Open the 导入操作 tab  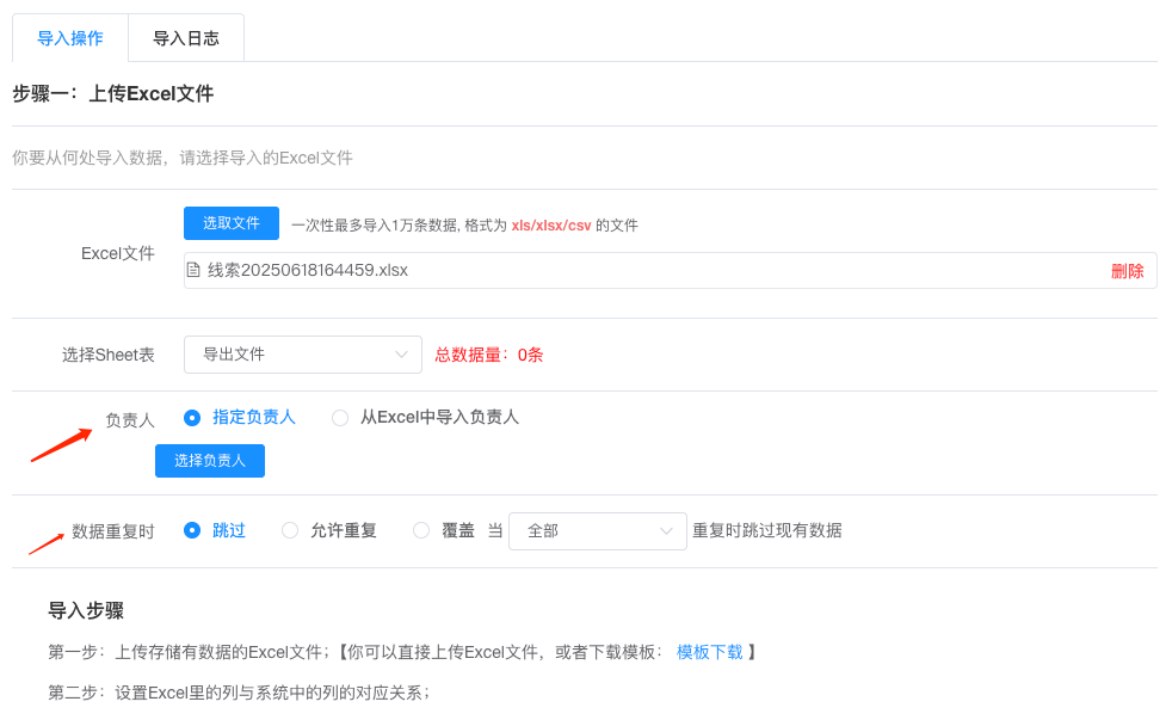point(70,39)
